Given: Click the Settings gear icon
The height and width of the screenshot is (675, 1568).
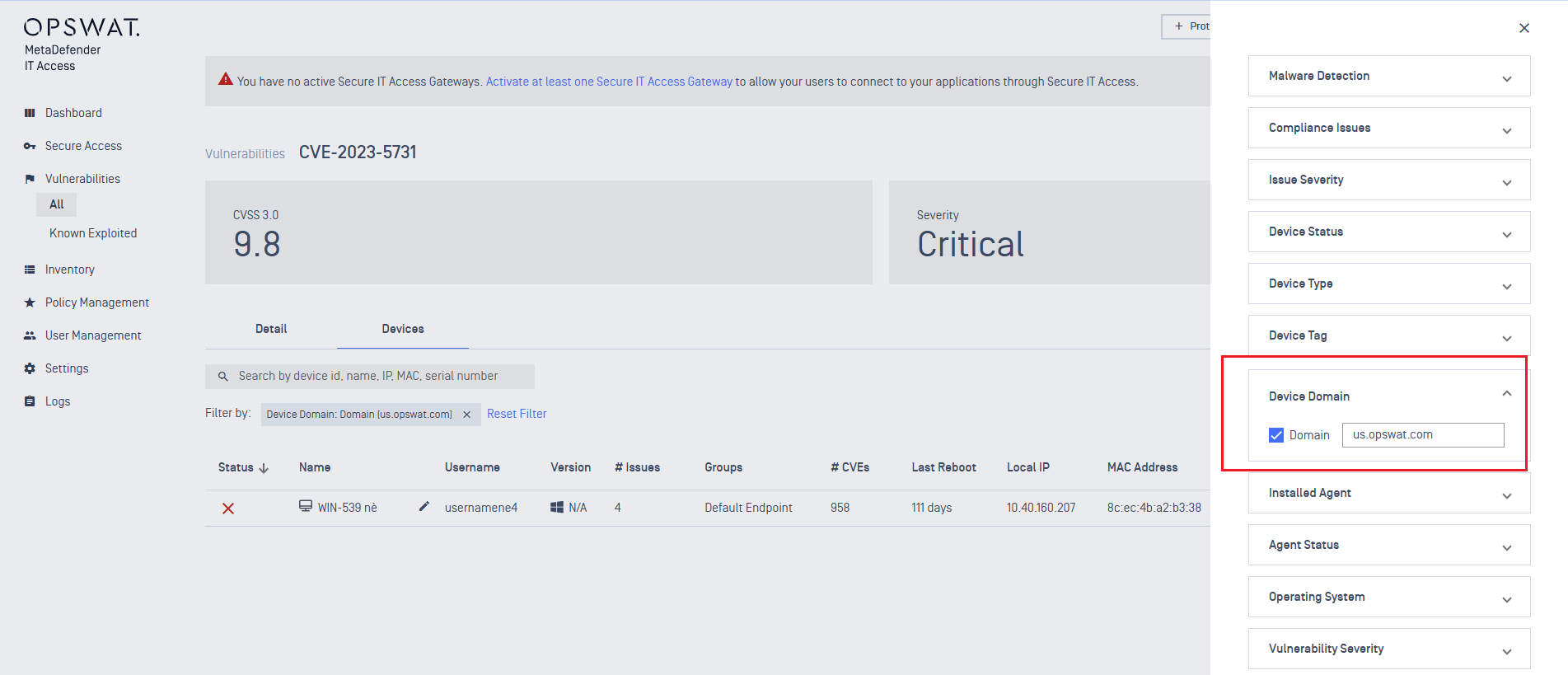Looking at the screenshot, I should (x=30, y=368).
